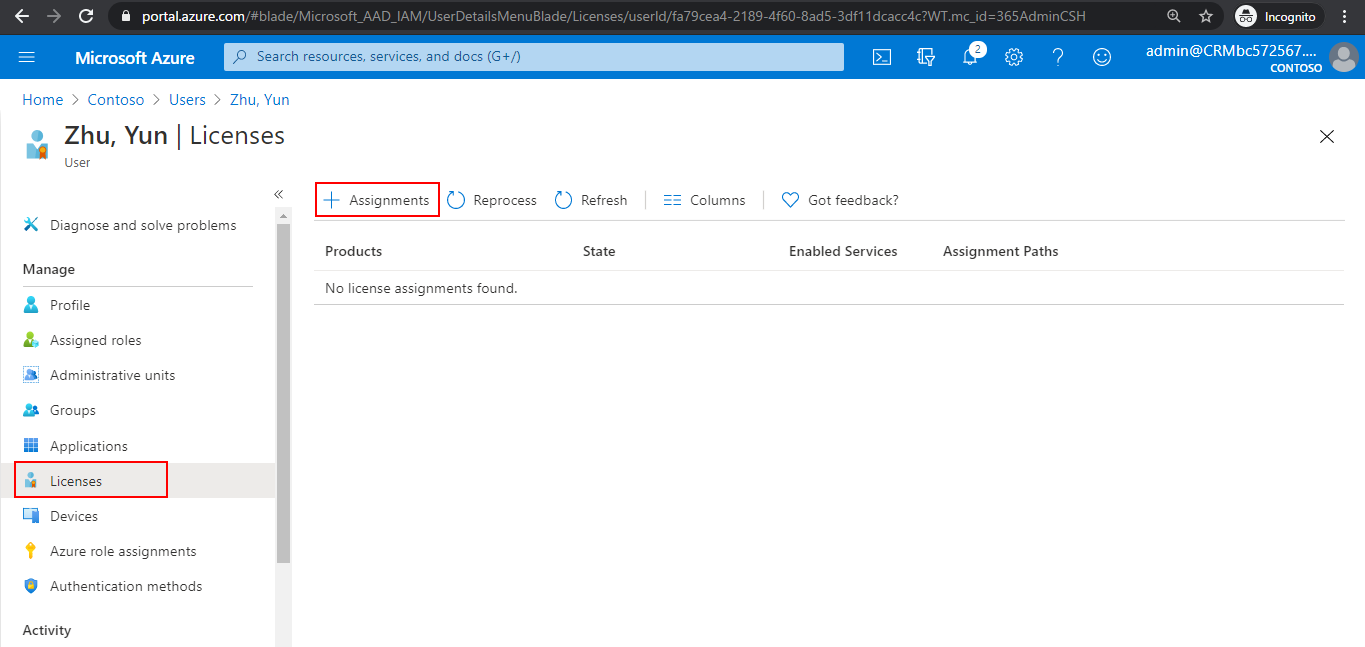Open the directory and subscription filter
The image size is (1365, 647).
tap(925, 57)
